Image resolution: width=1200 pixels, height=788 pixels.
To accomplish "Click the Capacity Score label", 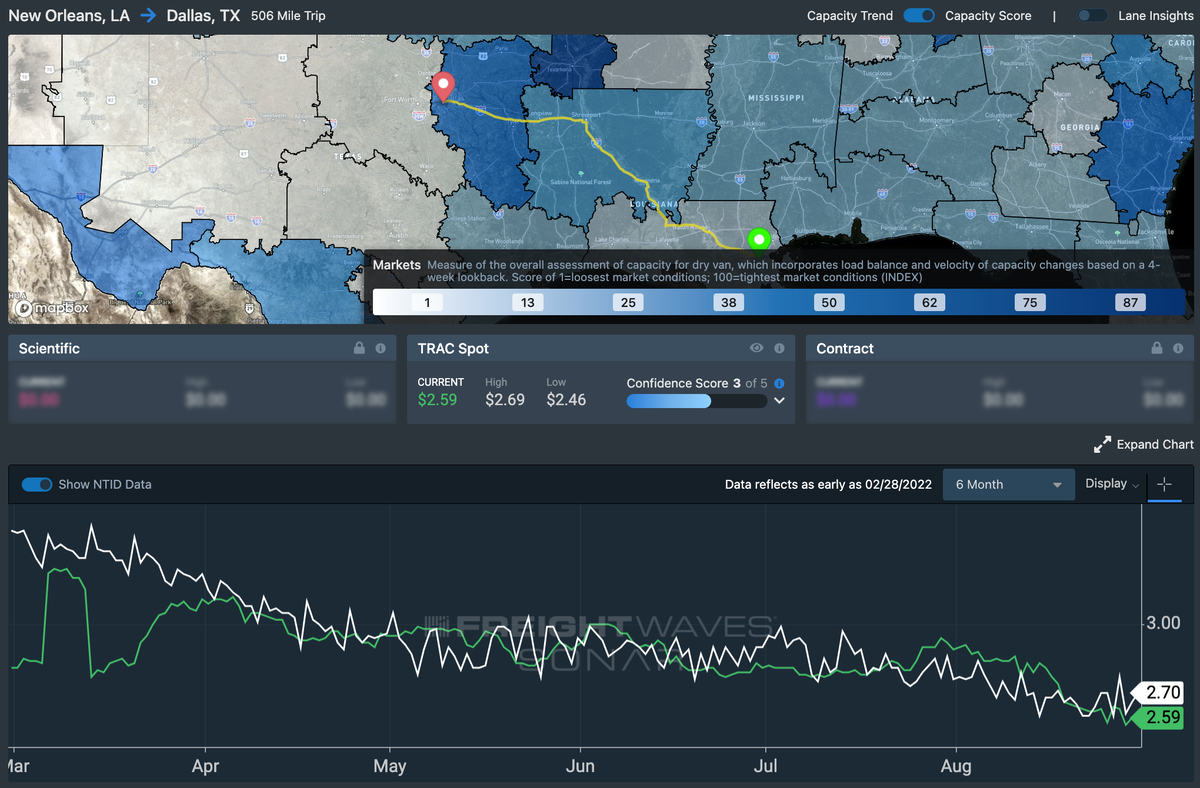I will coord(988,16).
